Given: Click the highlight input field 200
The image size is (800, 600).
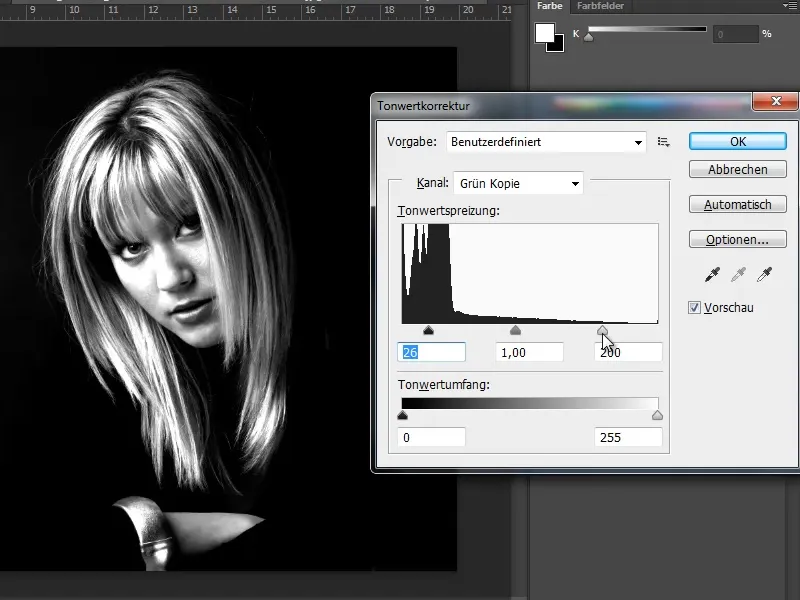Looking at the screenshot, I should click(628, 352).
